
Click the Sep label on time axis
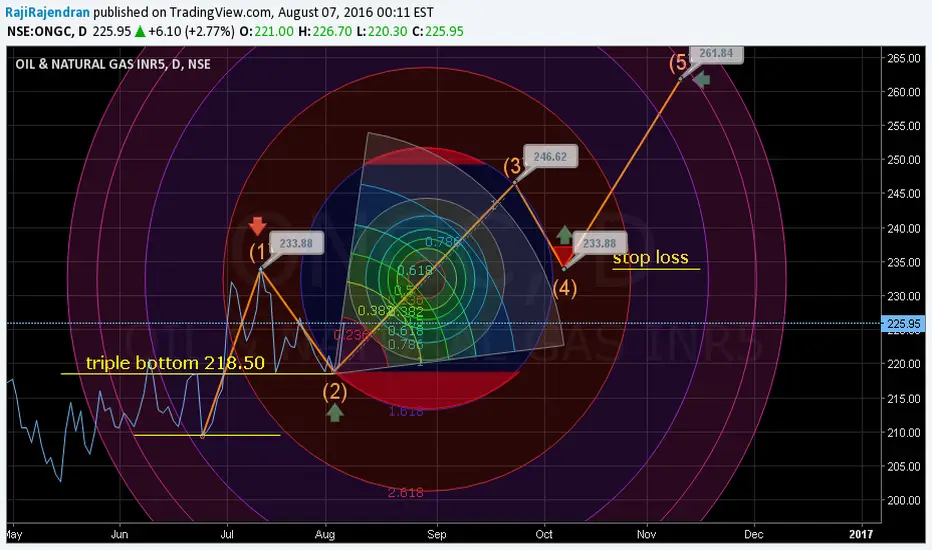point(437,534)
